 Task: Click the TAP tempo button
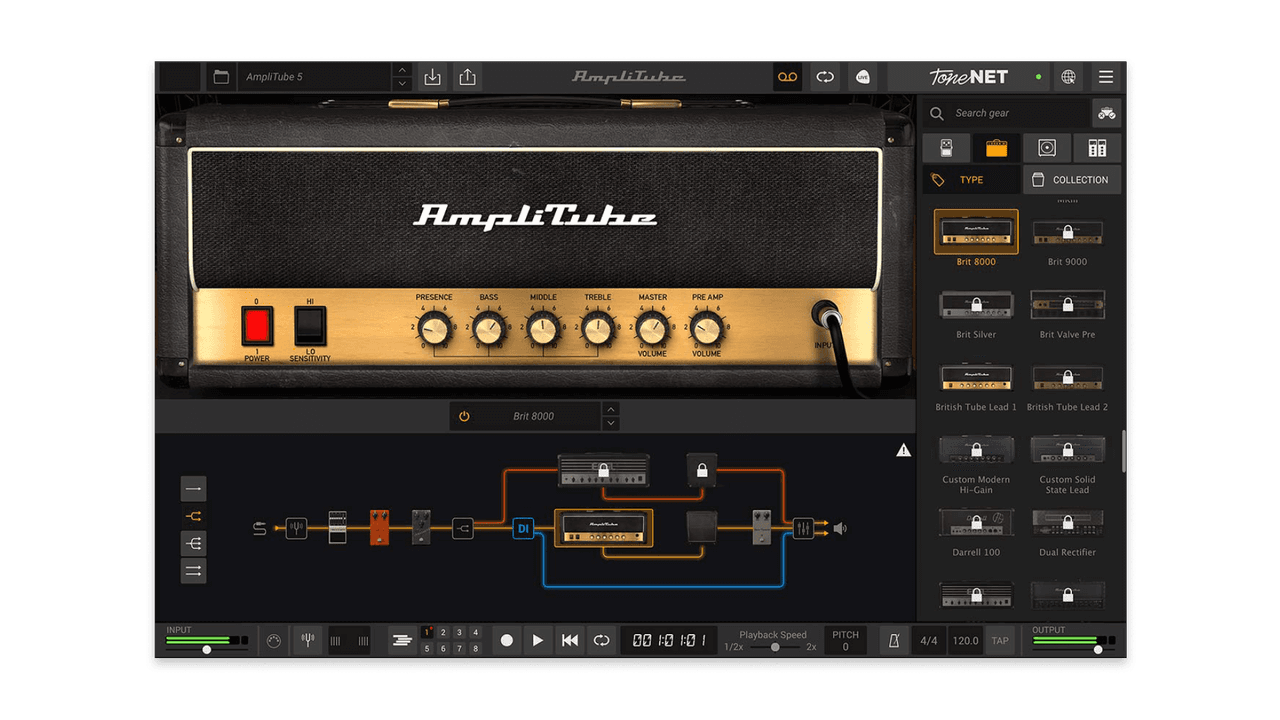click(1000, 640)
